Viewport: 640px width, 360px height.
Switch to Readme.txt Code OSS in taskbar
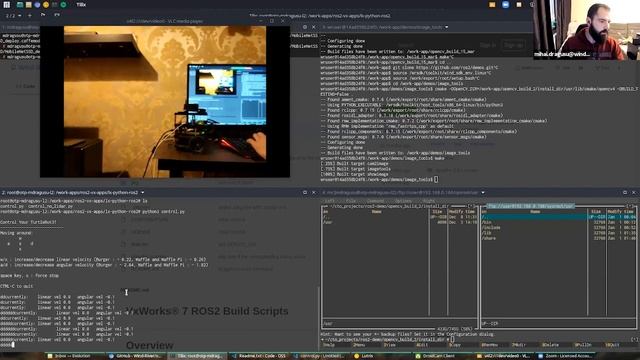(258, 356)
